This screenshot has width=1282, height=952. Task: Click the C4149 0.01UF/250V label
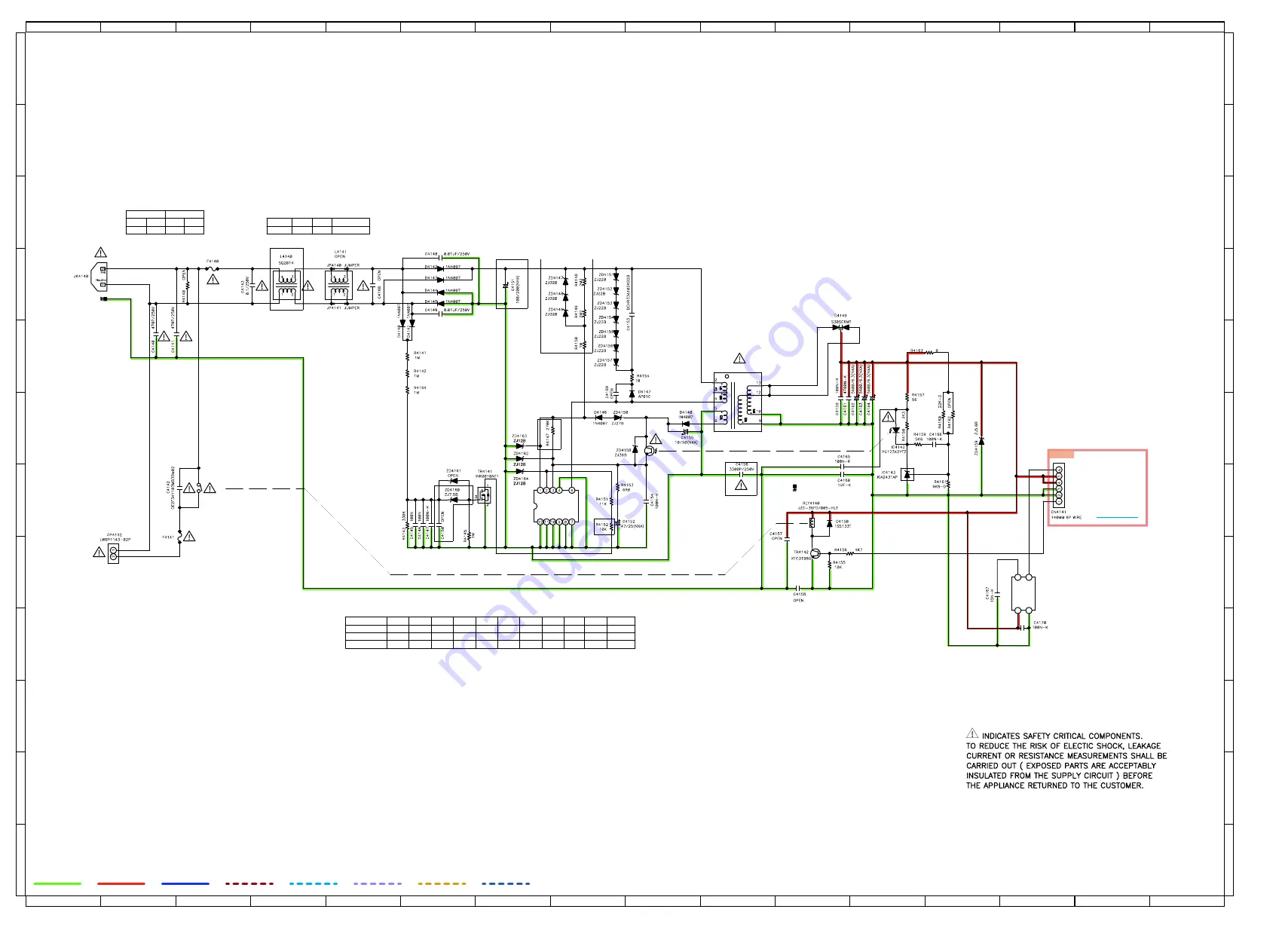coord(447,310)
